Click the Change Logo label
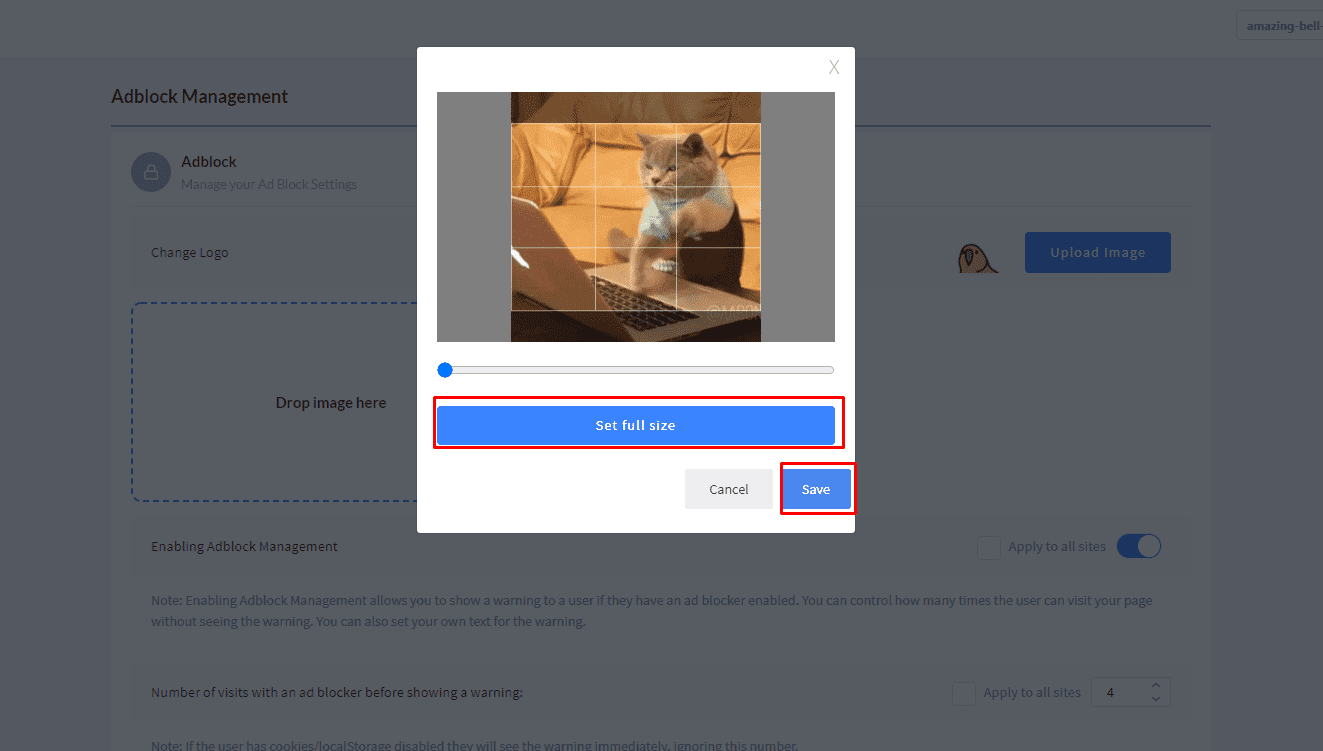Image resolution: width=1323 pixels, height=751 pixels. (x=190, y=252)
